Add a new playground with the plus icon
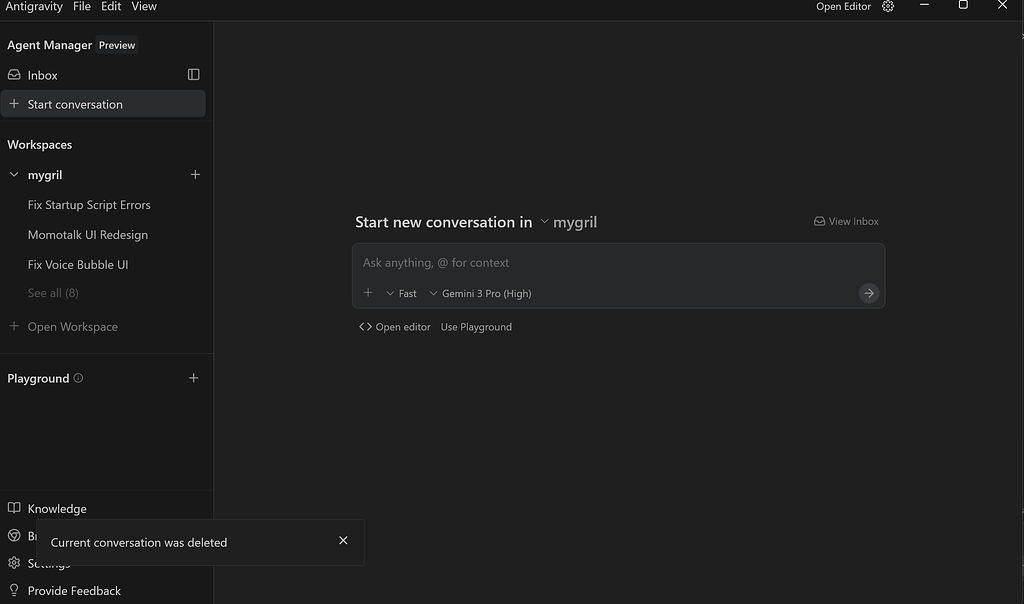Viewport: 1024px width, 604px height. [193, 378]
